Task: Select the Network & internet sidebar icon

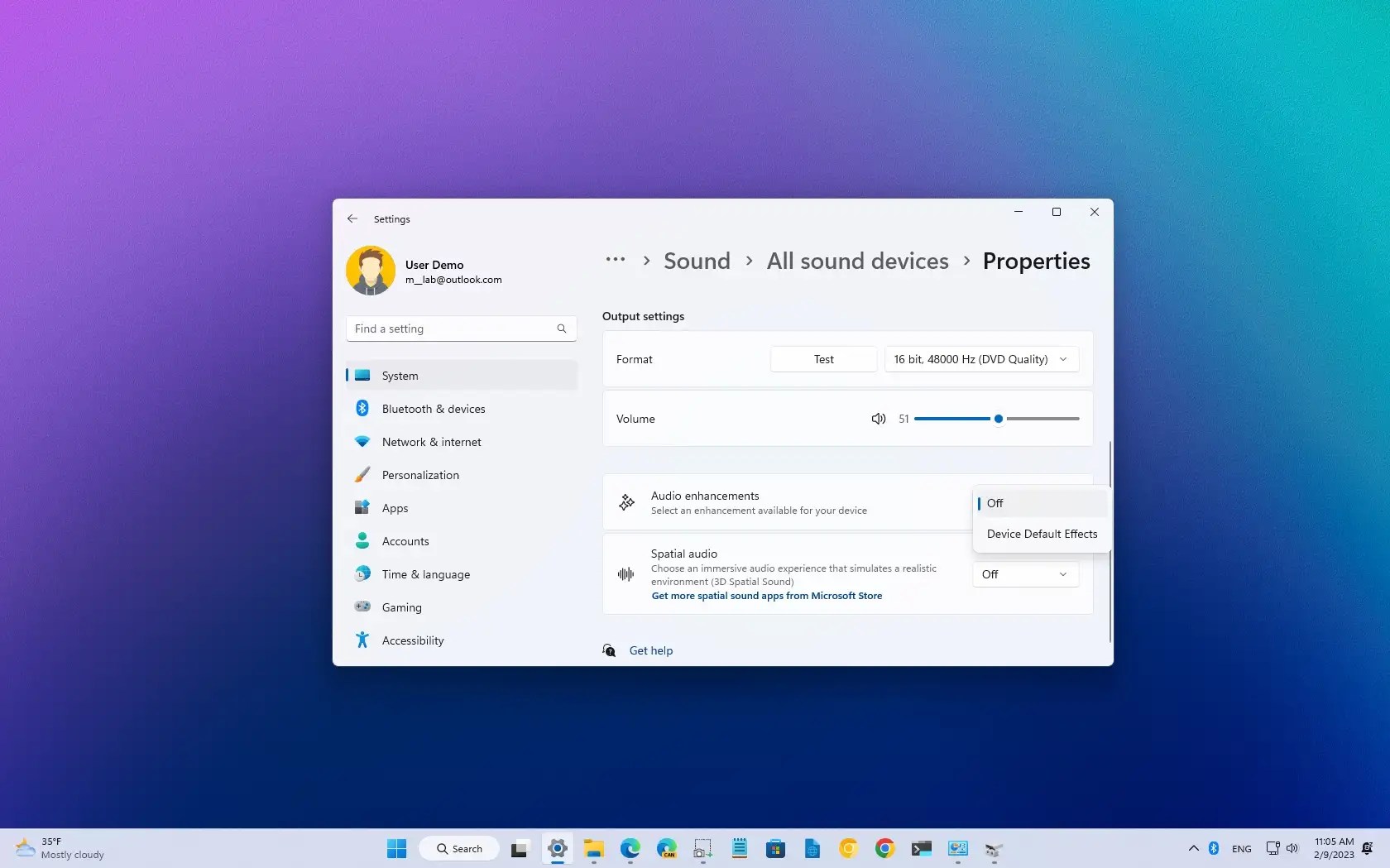Action: pos(362,442)
